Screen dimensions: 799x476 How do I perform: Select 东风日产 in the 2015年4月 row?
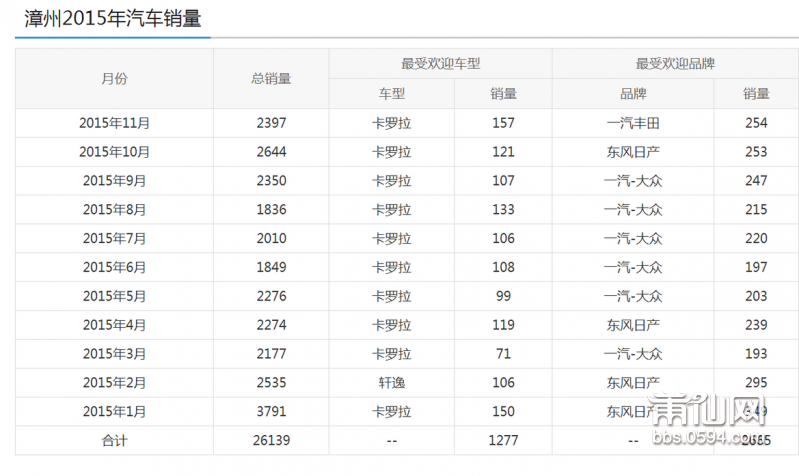tap(633, 325)
